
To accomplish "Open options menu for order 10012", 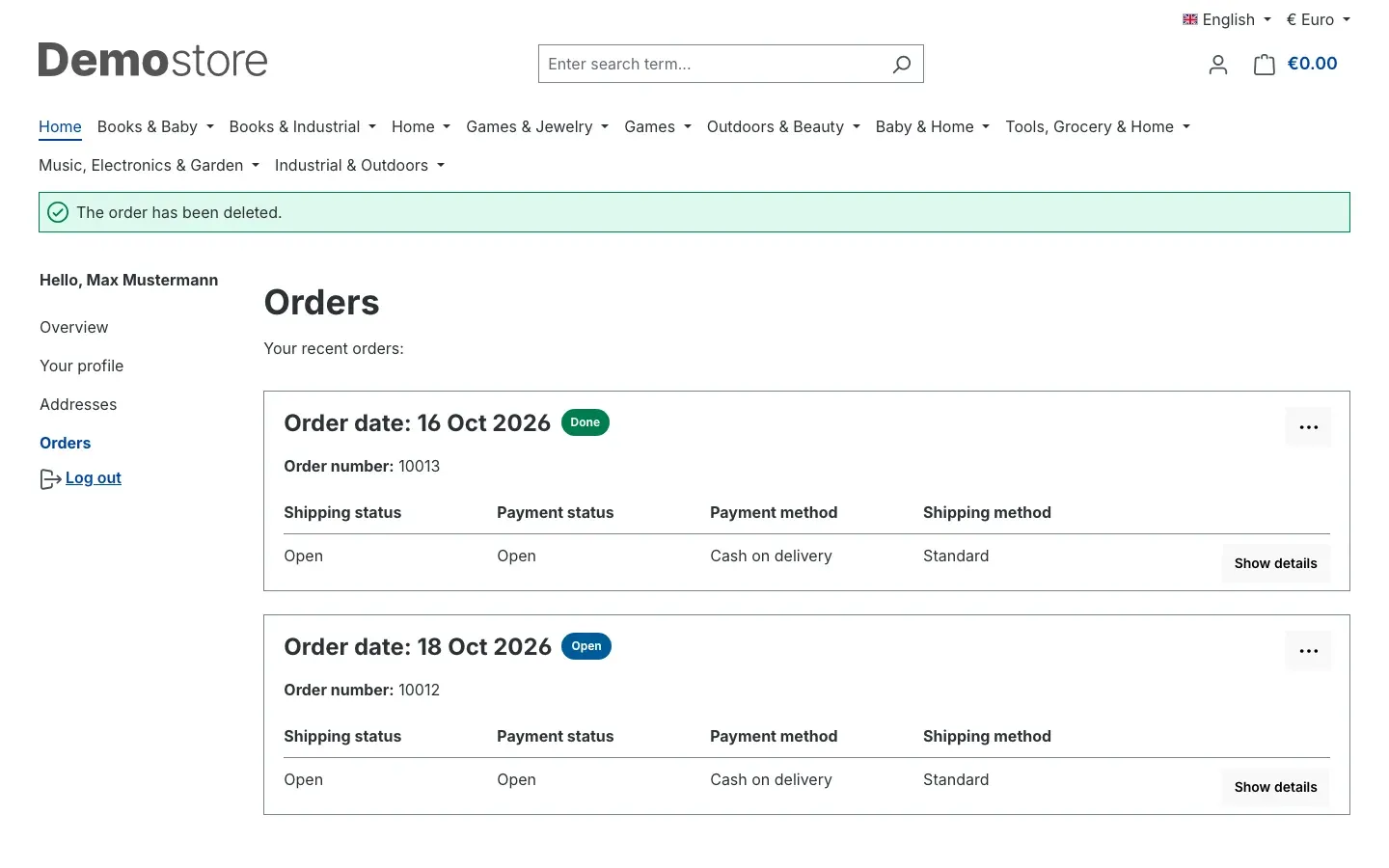I will [1308, 651].
